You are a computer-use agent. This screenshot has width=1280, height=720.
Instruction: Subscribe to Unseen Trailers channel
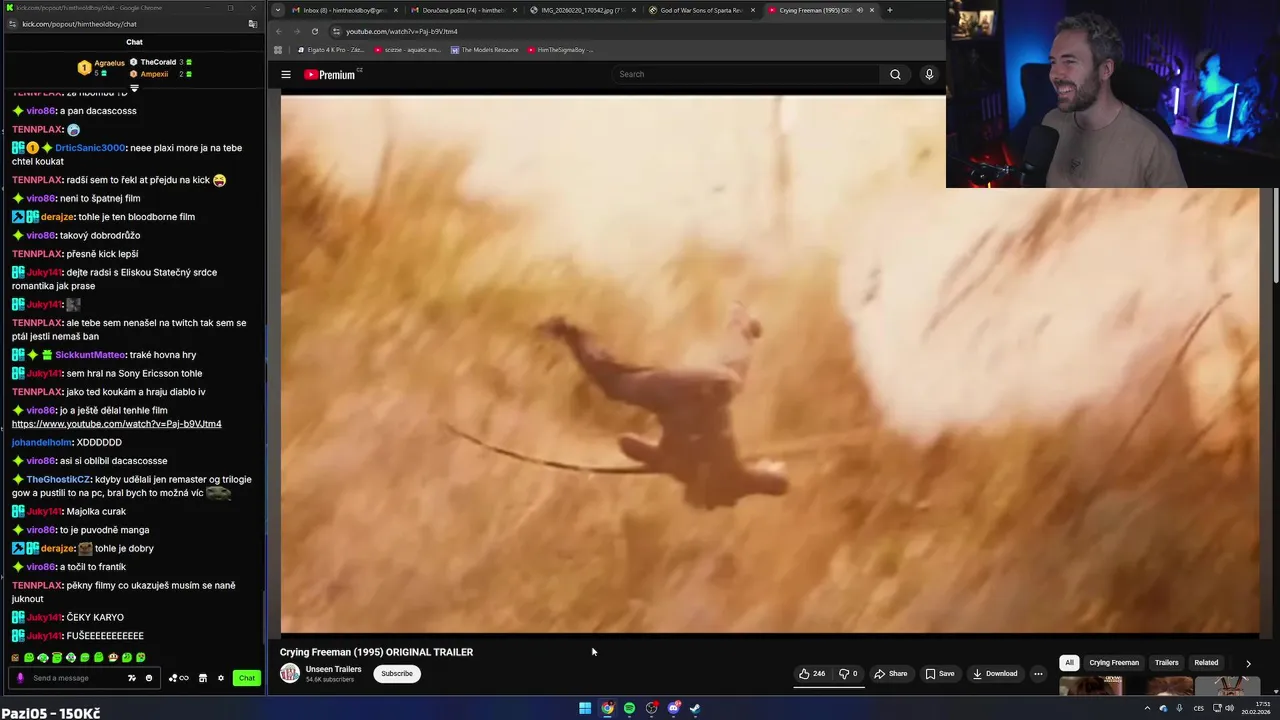(x=396, y=673)
